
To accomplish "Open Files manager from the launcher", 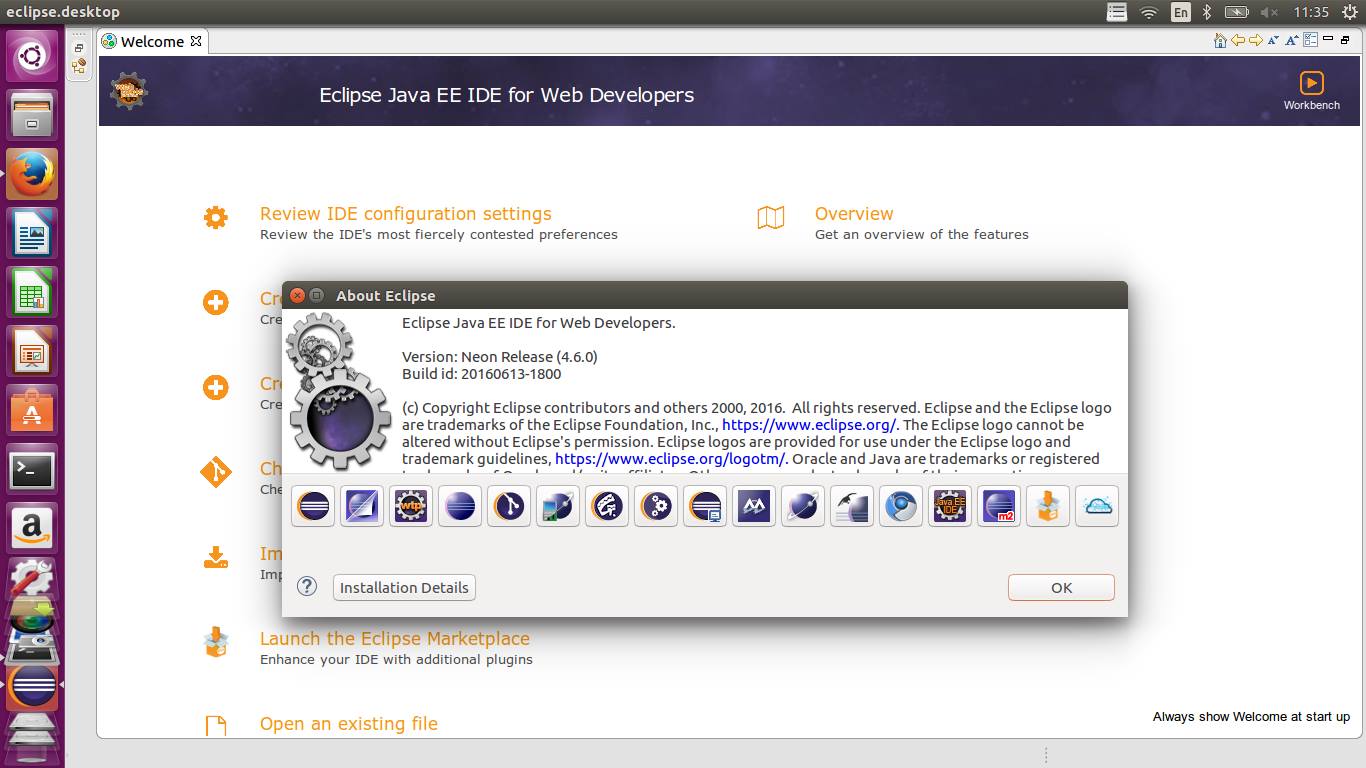I will (x=32, y=115).
